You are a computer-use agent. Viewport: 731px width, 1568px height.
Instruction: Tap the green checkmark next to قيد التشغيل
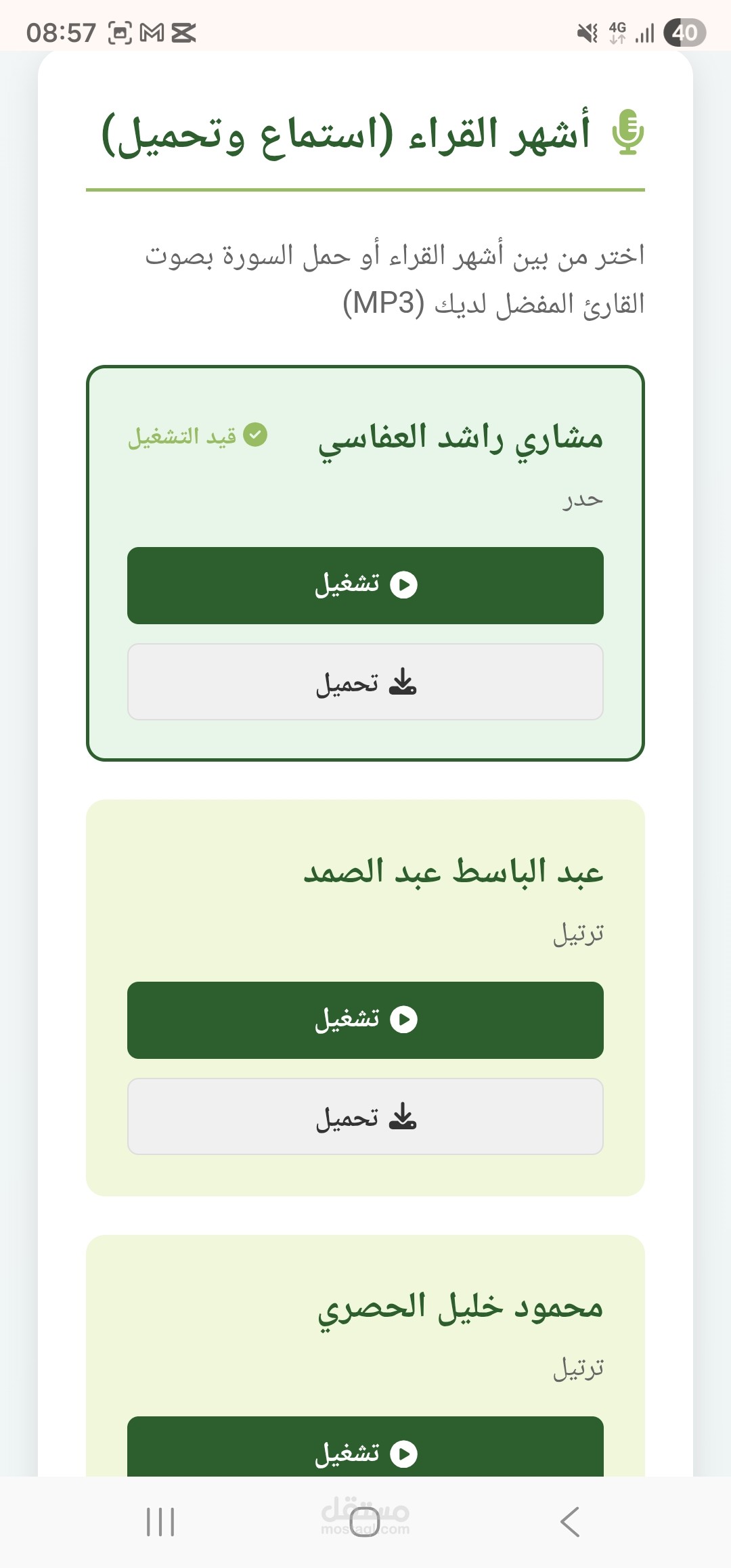click(255, 435)
